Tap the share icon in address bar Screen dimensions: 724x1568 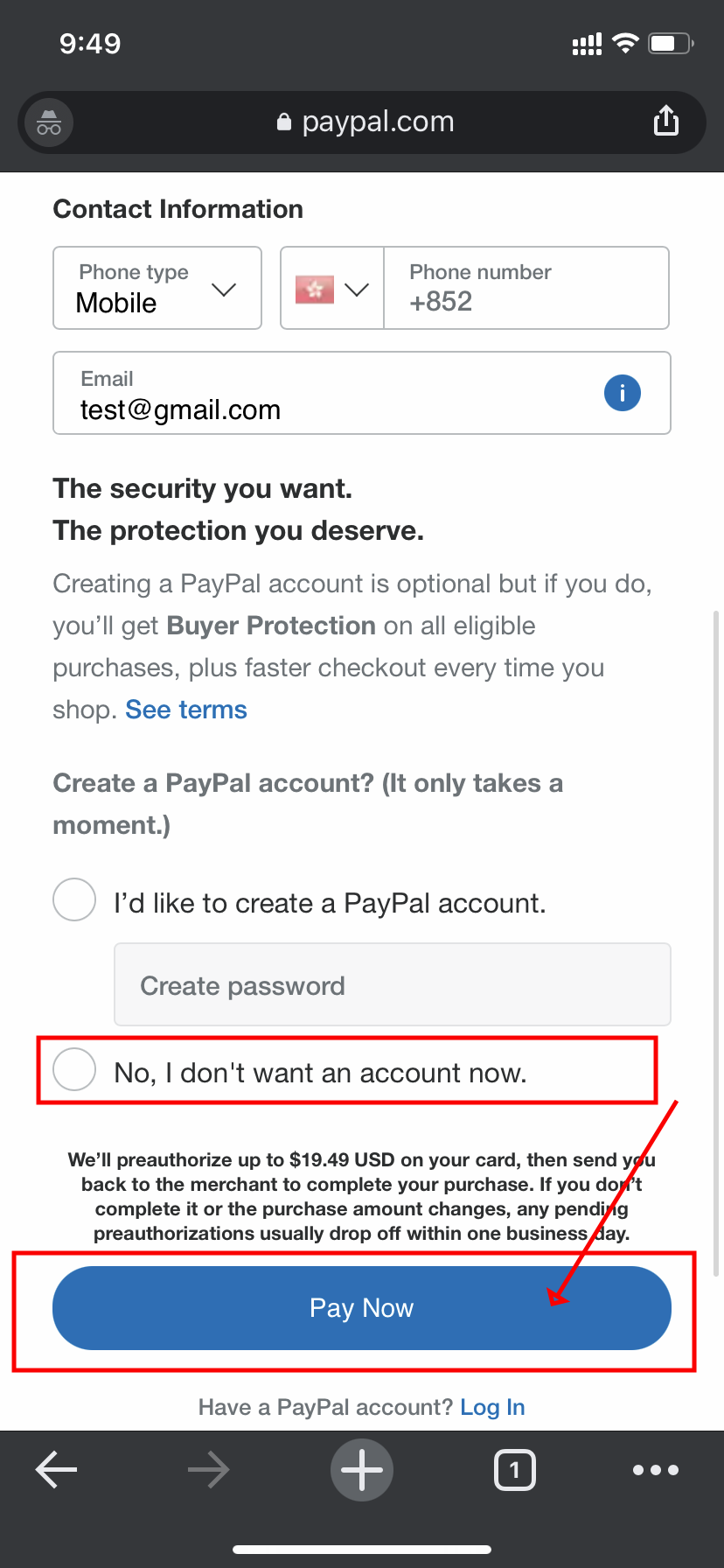tap(666, 122)
